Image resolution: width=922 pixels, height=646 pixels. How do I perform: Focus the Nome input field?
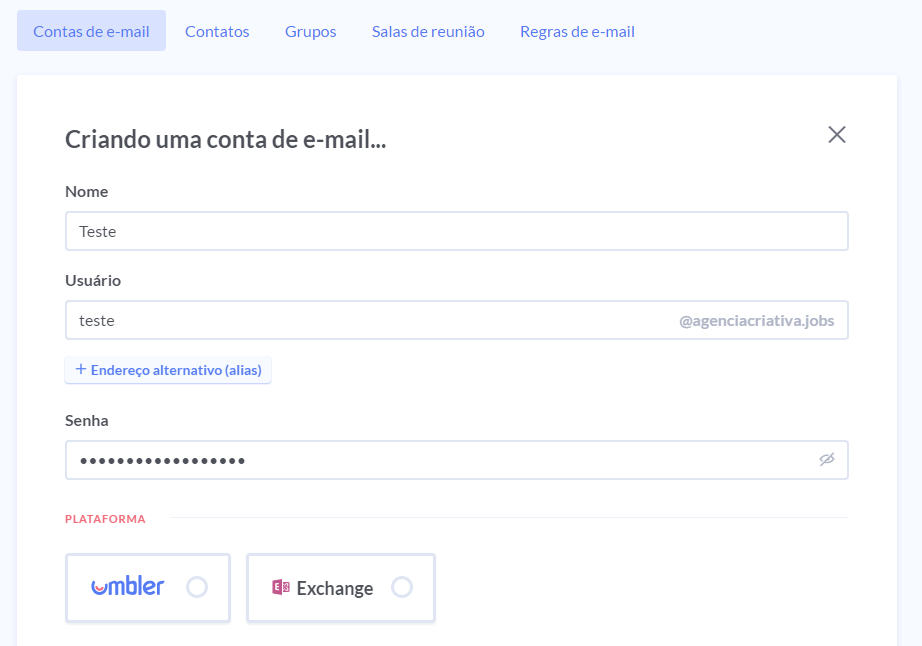pyautogui.click(x=456, y=231)
